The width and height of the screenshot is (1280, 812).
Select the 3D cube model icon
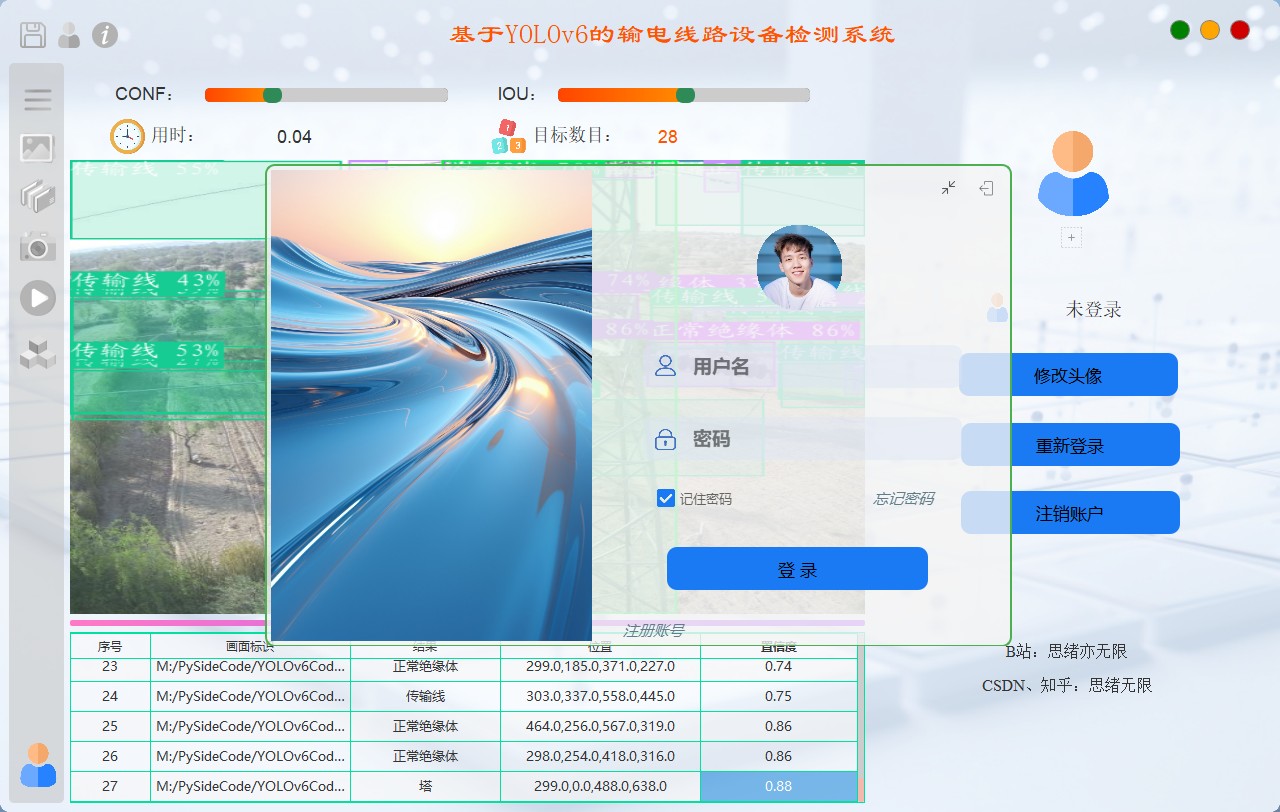(37, 354)
